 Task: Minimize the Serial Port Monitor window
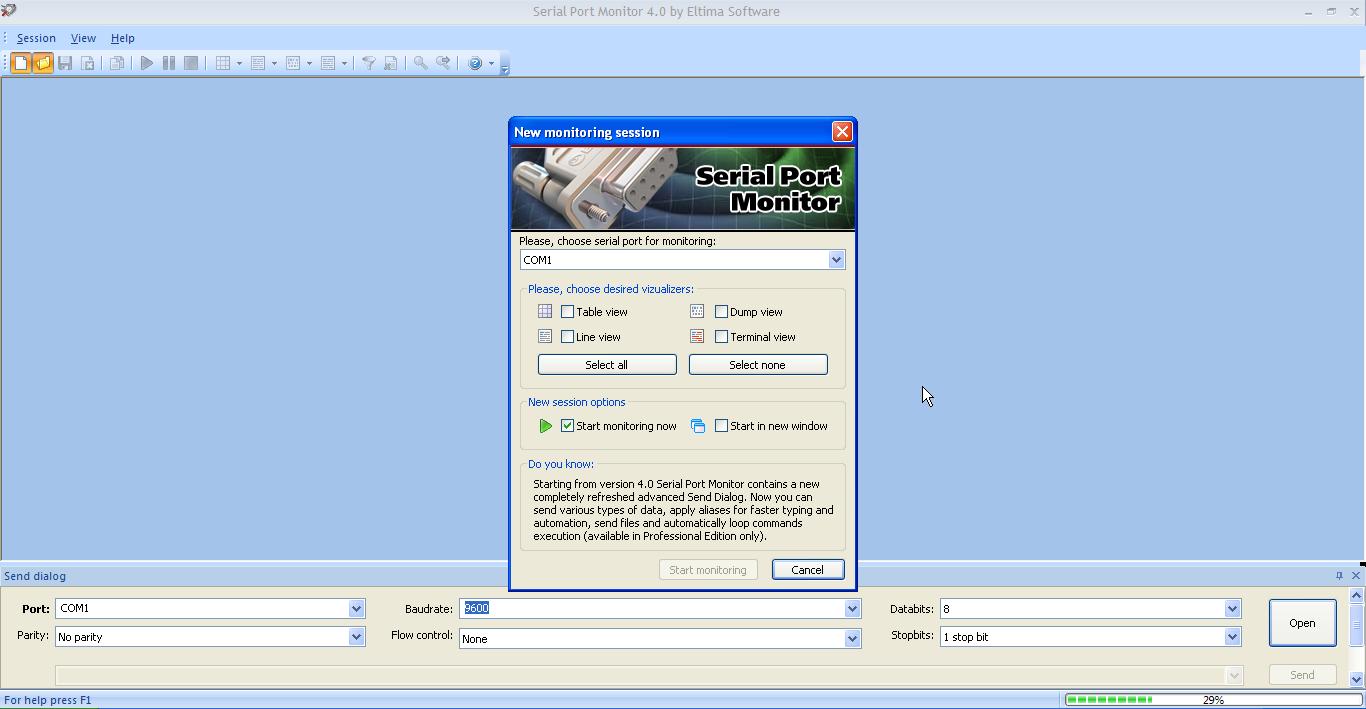click(1308, 11)
